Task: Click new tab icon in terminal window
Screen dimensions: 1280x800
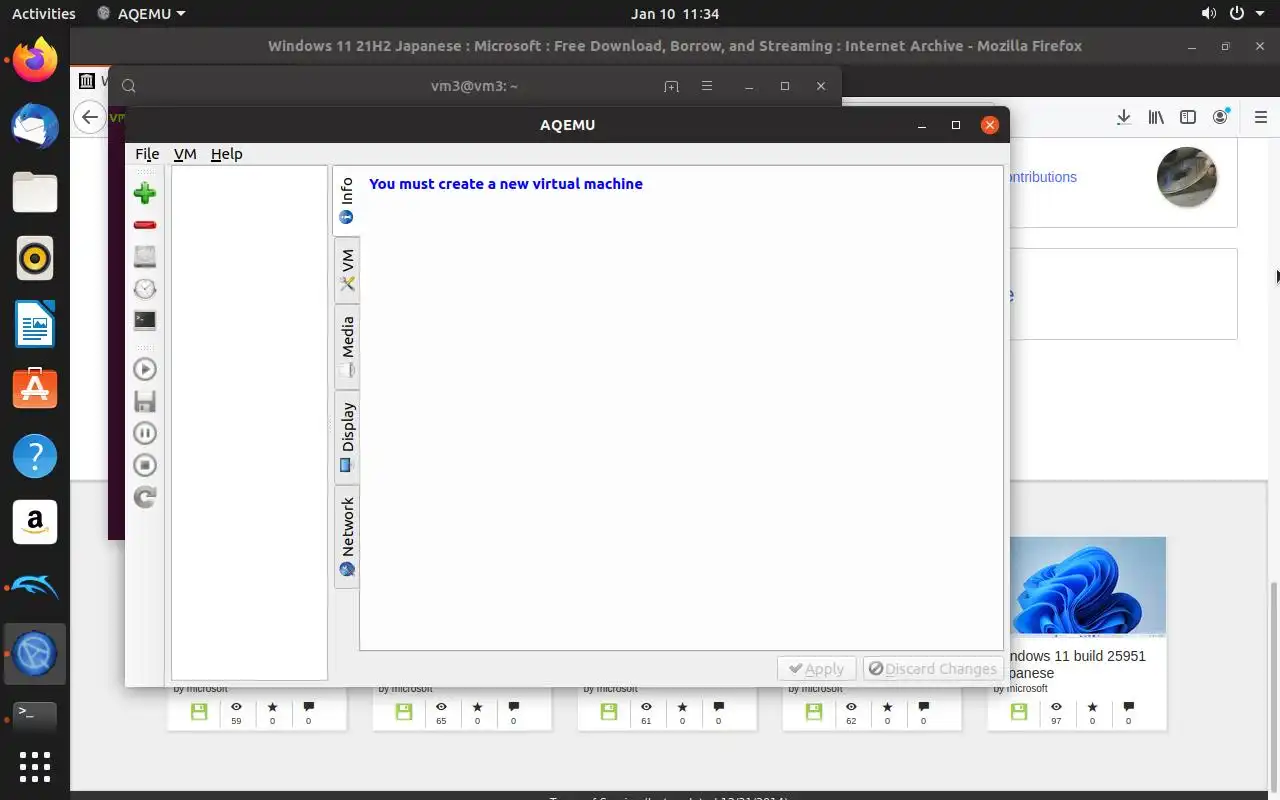Action: pyautogui.click(x=671, y=86)
